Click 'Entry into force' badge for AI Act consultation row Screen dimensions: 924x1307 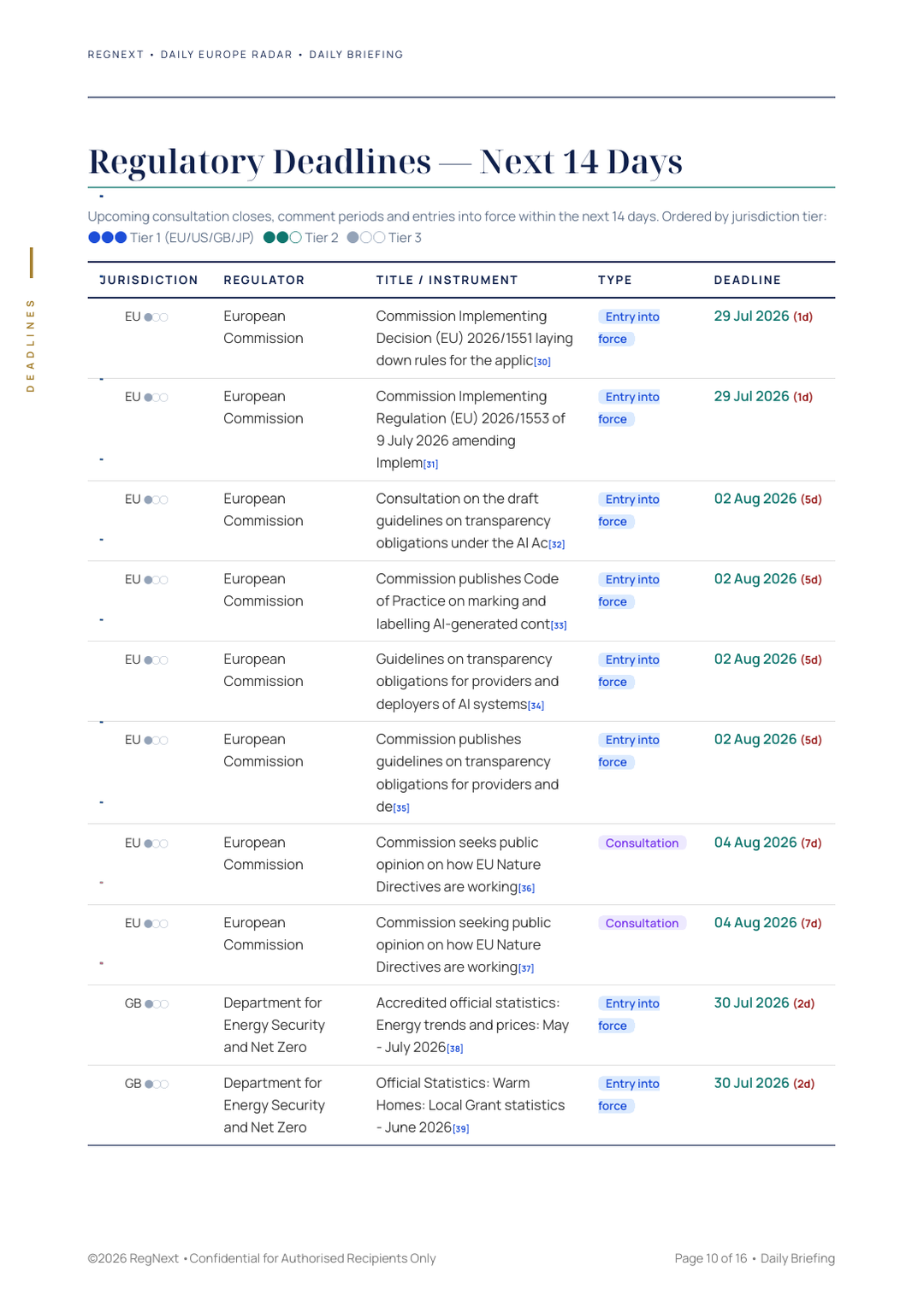click(x=629, y=511)
